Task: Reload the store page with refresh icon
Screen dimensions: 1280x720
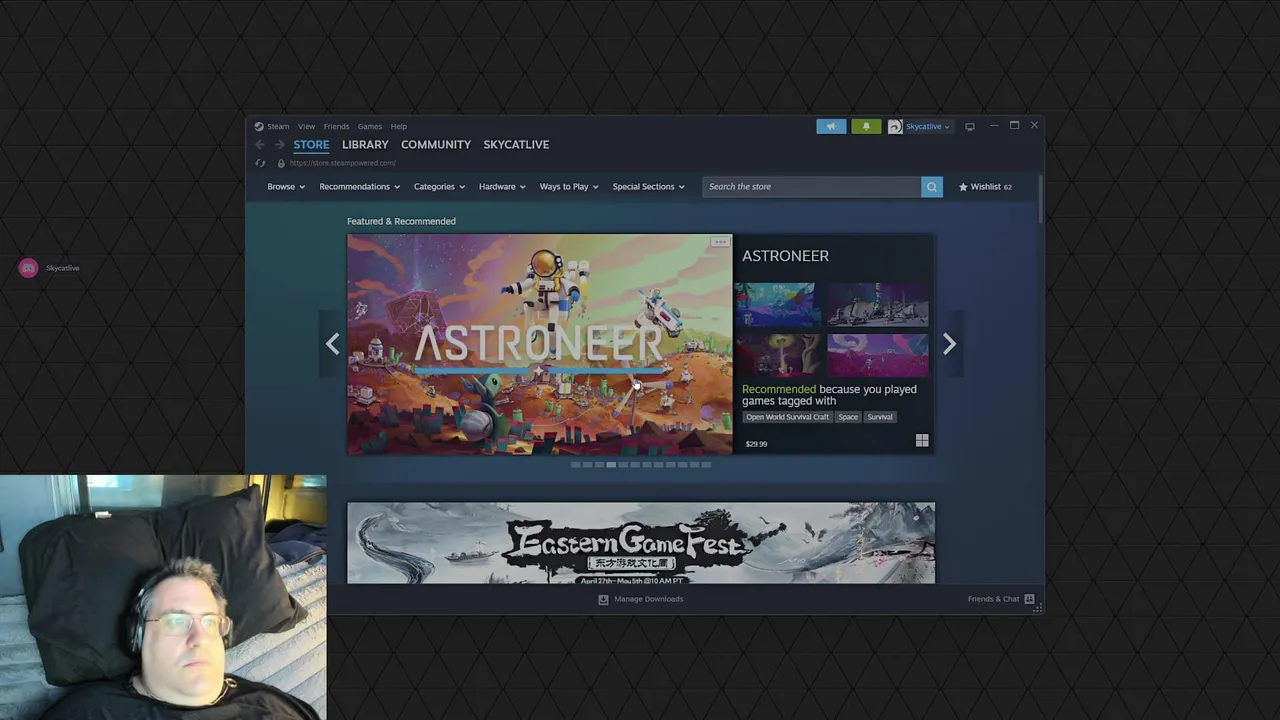Action: coord(260,163)
